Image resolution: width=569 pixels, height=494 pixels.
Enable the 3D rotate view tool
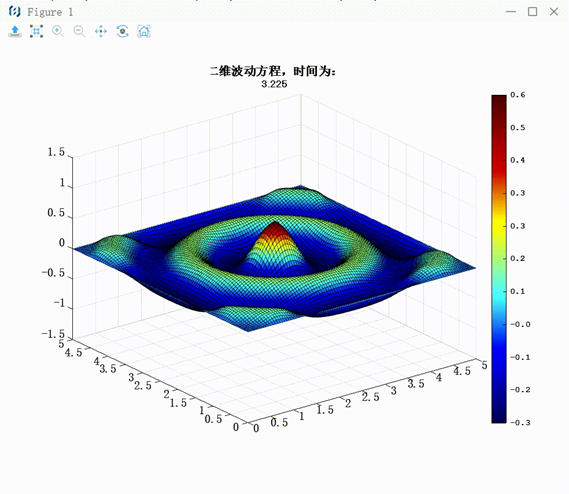click(x=122, y=31)
